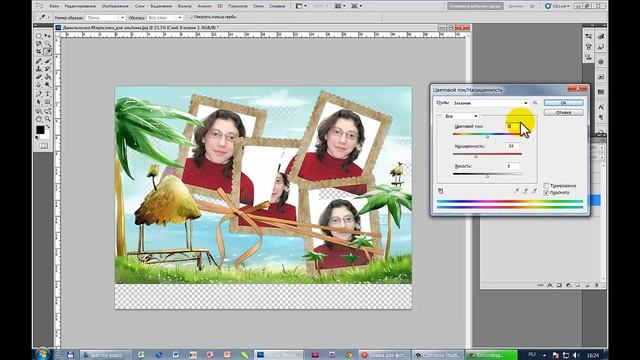This screenshot has height=360, width=640.
Task: Open the Paragraph panel icon in dock
Action: 601,117
